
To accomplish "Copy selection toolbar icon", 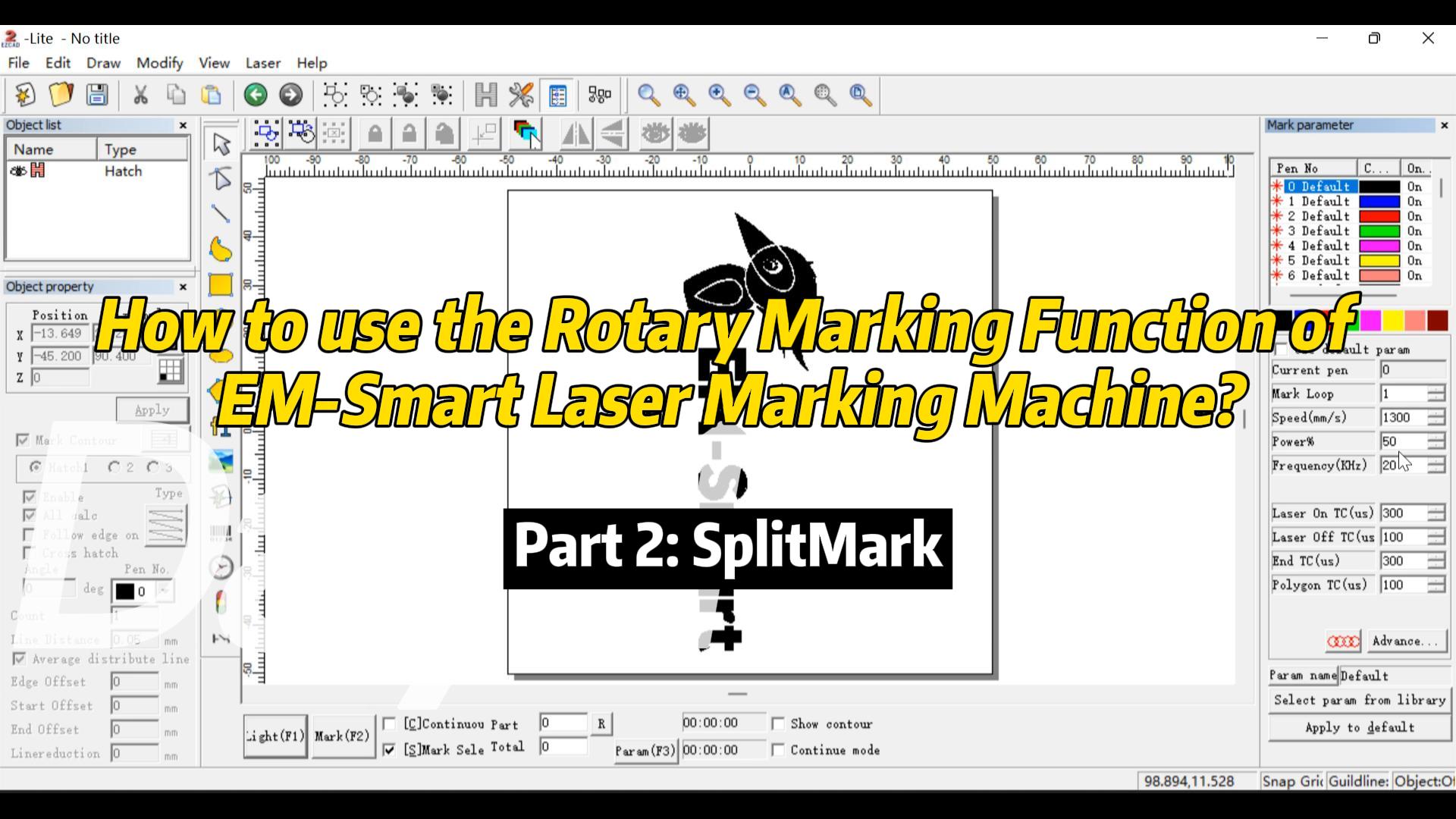I will [176, 95].
